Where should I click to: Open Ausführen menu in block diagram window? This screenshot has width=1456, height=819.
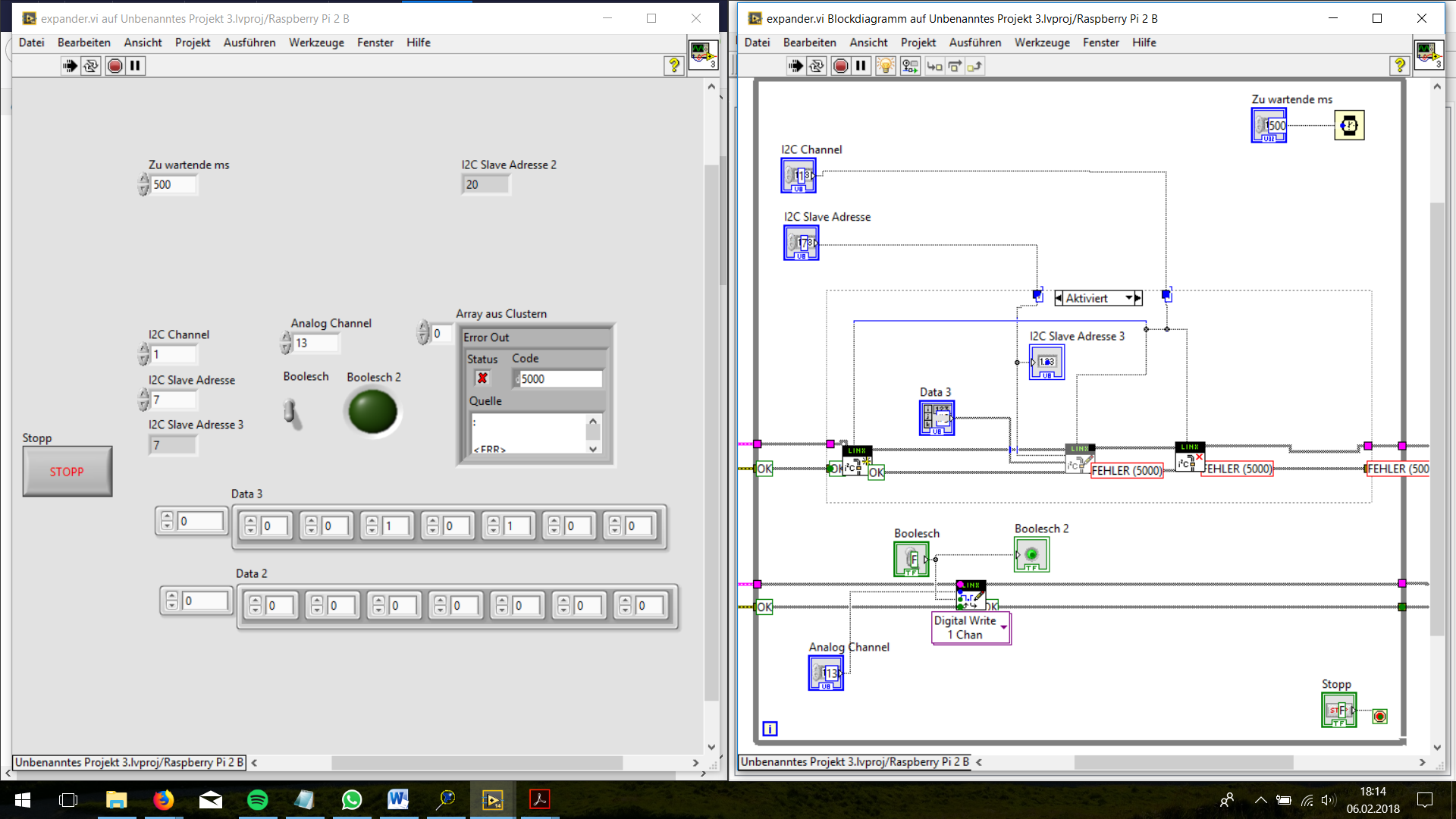point(974,42)
